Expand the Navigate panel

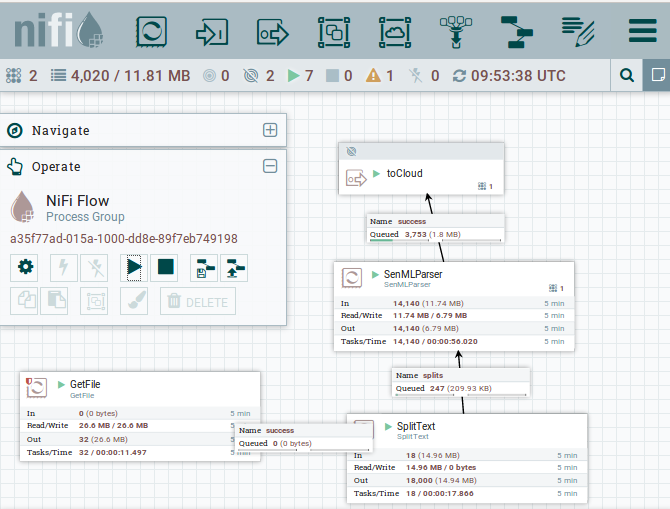coord(270,130)
